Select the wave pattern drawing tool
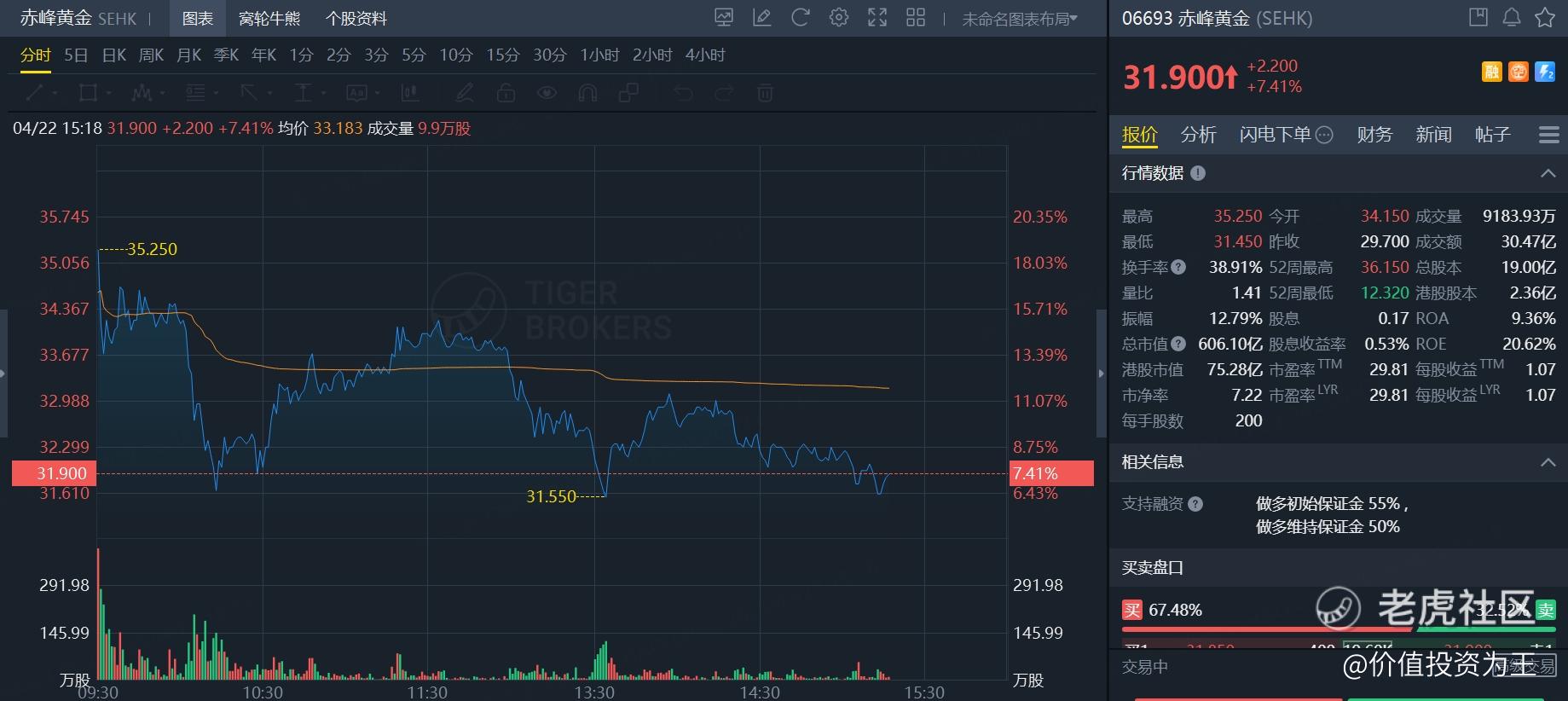Viewport: 1568px width, 701px height. [x=142, y=92]
